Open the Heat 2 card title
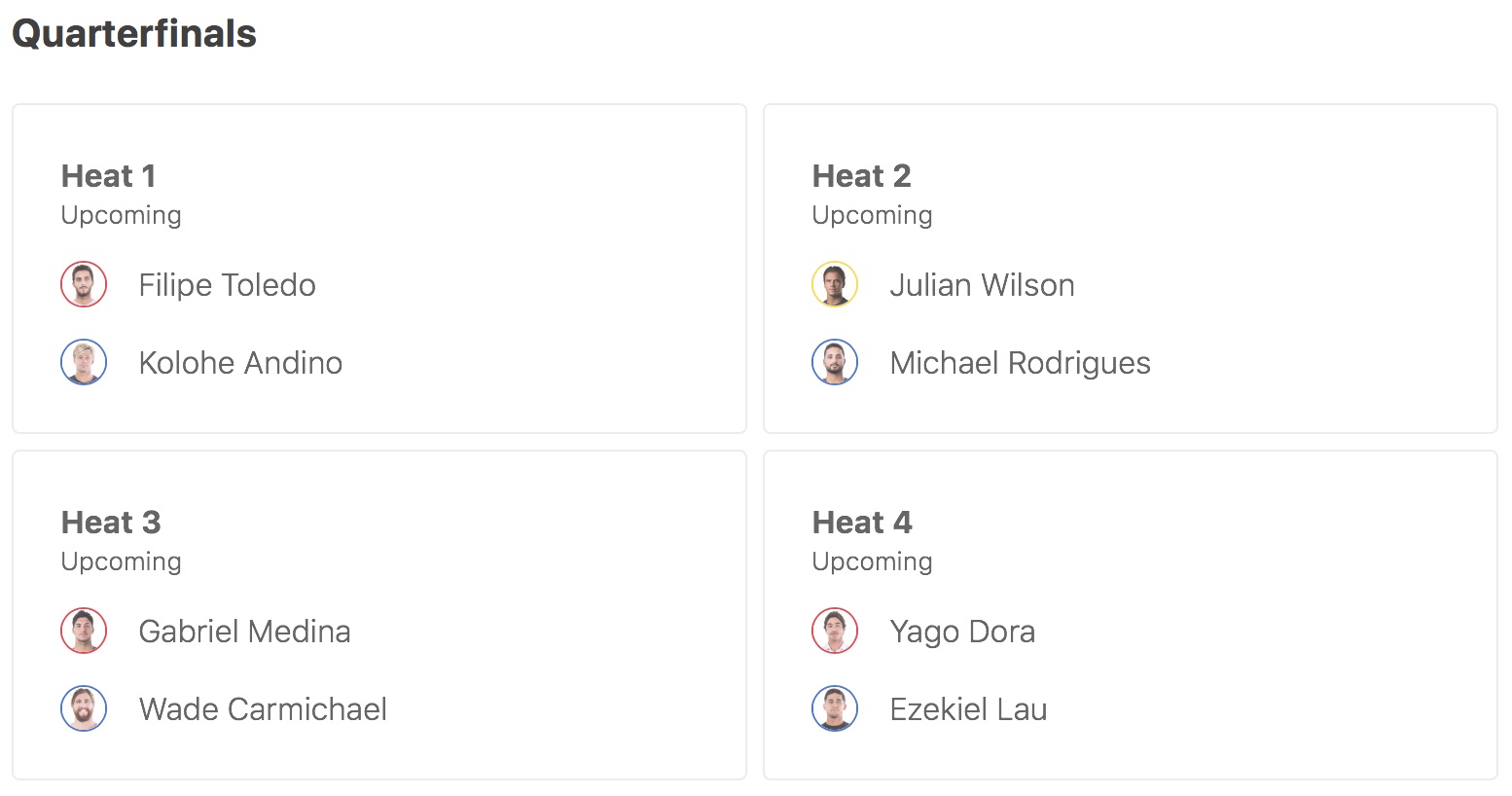This screenshot has width=1512, height=796. pyautogui.click(x=861, y=176)
